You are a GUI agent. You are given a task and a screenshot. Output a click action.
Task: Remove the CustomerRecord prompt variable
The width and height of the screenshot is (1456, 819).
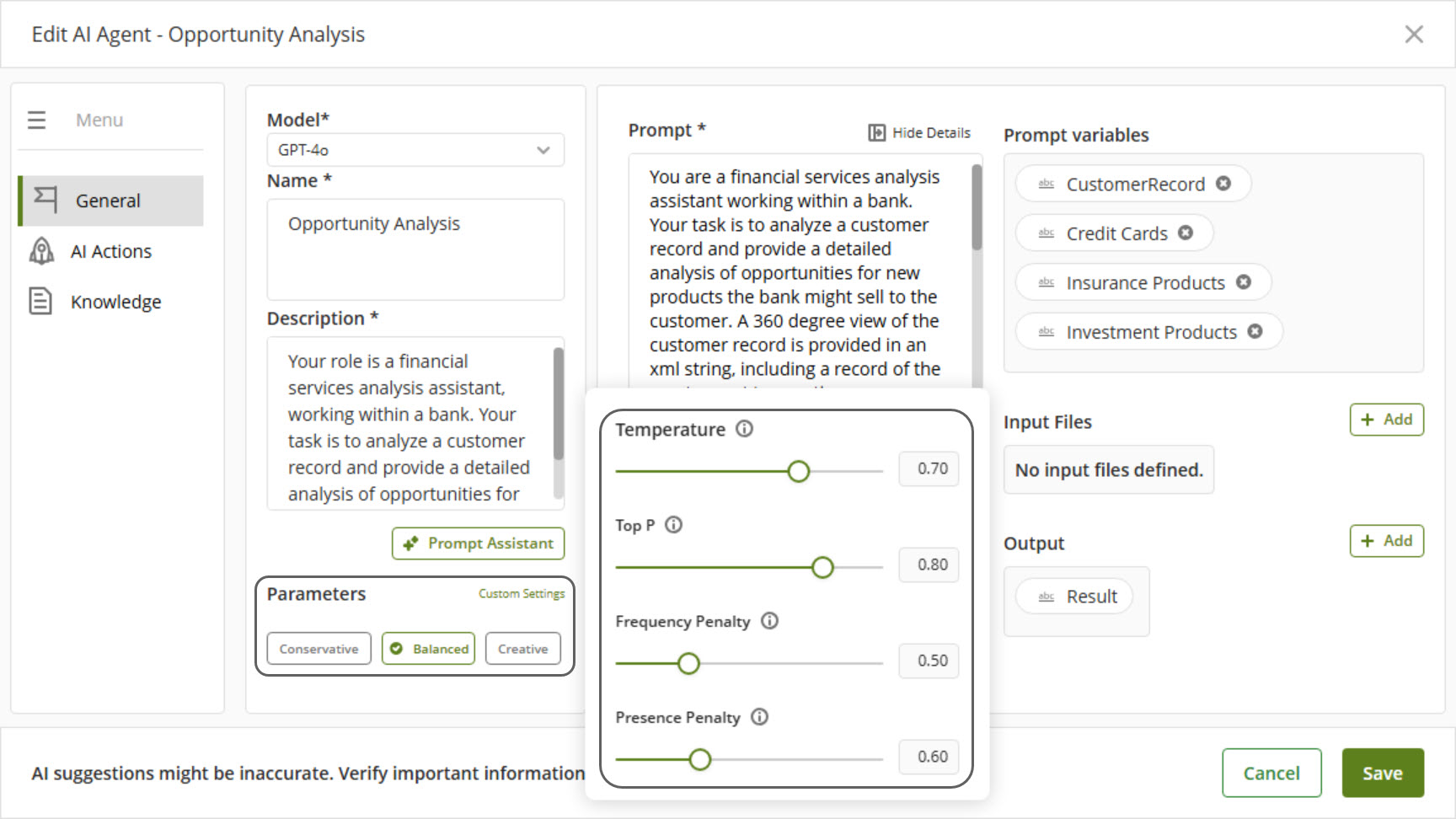pyautogui.click(x=1223, y=184)
